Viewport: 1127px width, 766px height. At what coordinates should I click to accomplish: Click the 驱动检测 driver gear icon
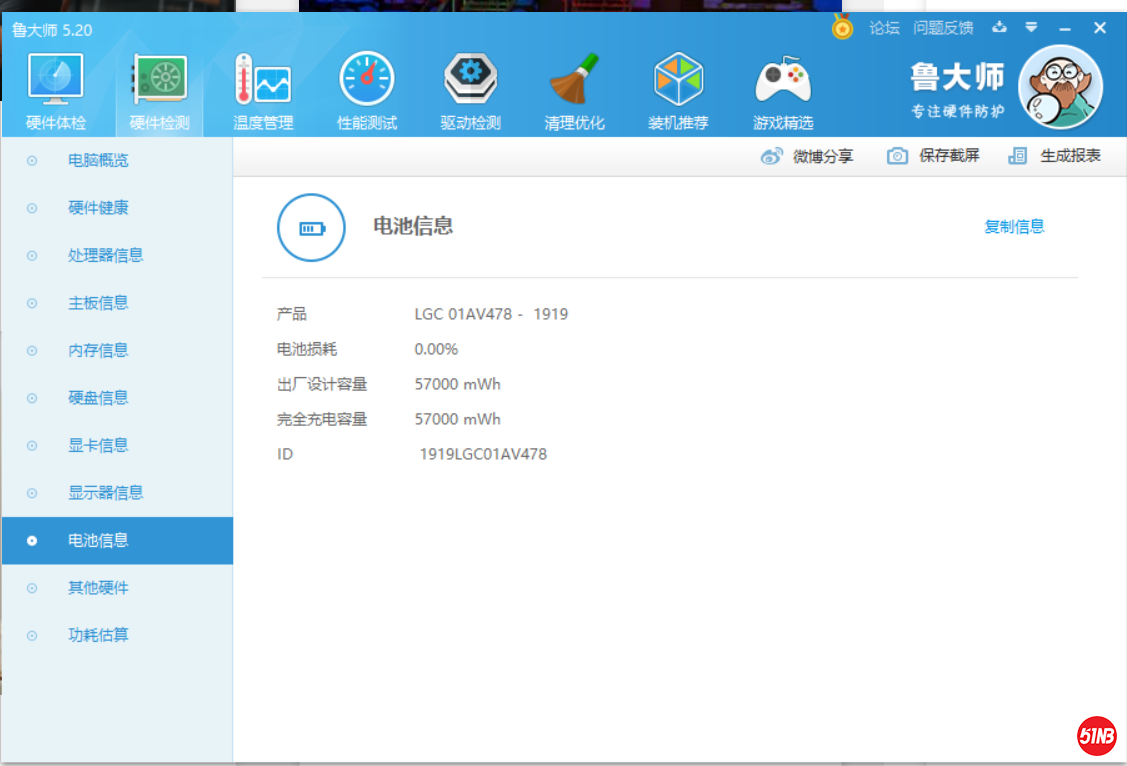tap(470, 82)
